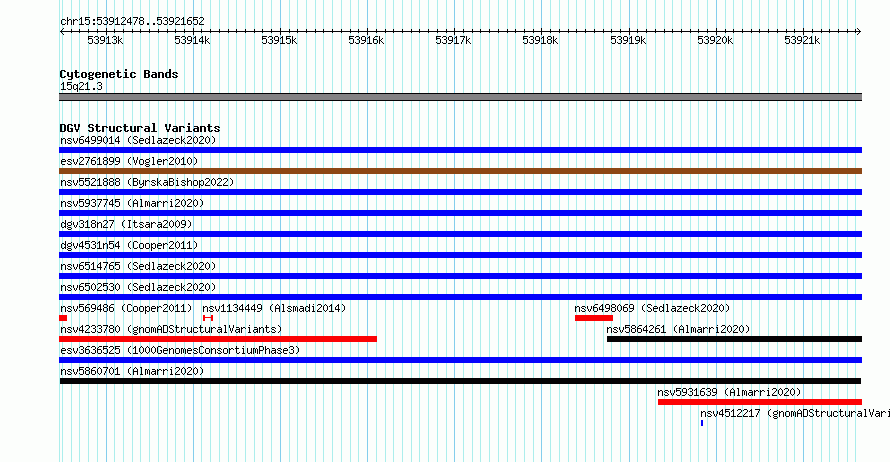The image size is (890, 462).
Task: Select the blue bar under nsv5521888
Action: pyautogui.click(x=460, y=192)
